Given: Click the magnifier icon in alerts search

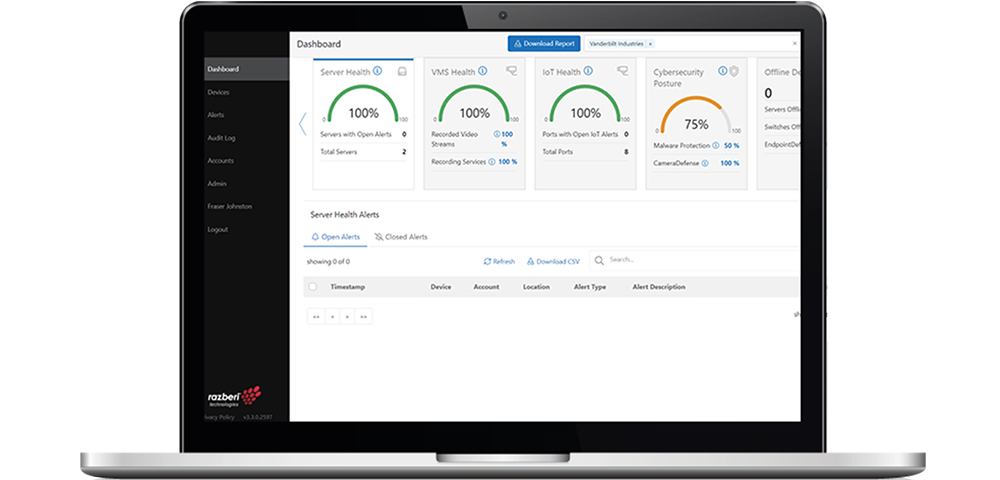Looking at the screenshot, I should [599, 260].
